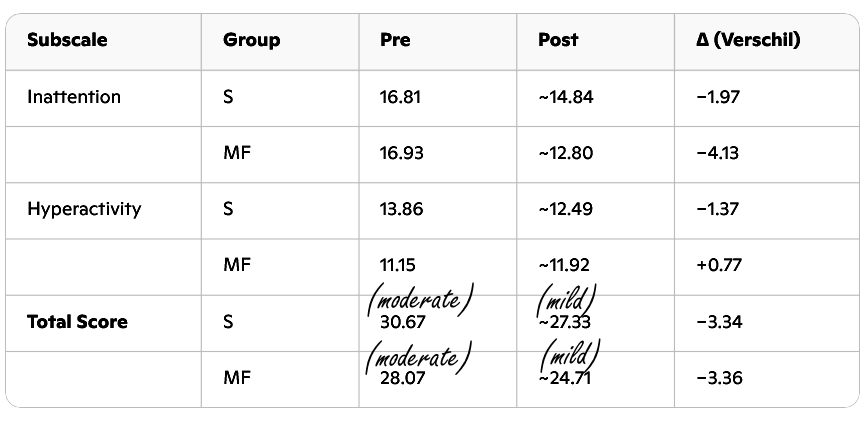Click the Total Score Pre value 30.67
Viewport: 863px width, 422px height.
click(402, 325)
